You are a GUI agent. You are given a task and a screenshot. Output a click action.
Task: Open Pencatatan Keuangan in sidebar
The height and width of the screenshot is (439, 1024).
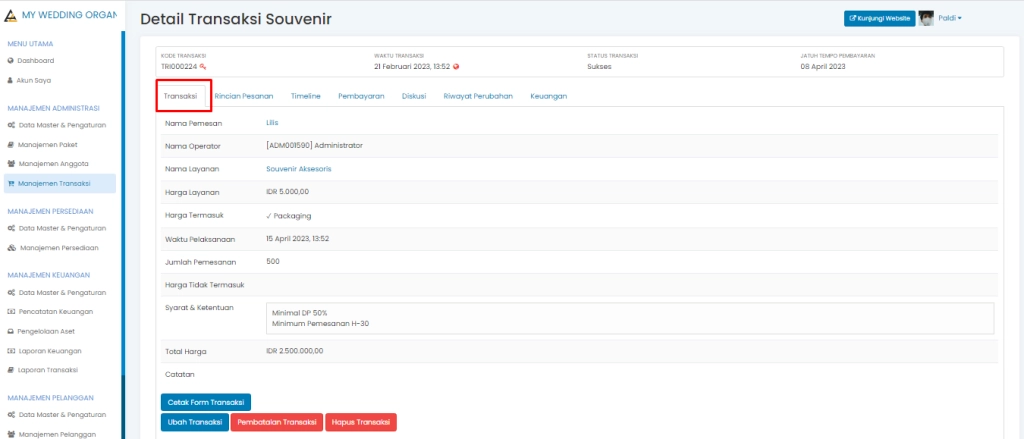[x=62, y=312]
